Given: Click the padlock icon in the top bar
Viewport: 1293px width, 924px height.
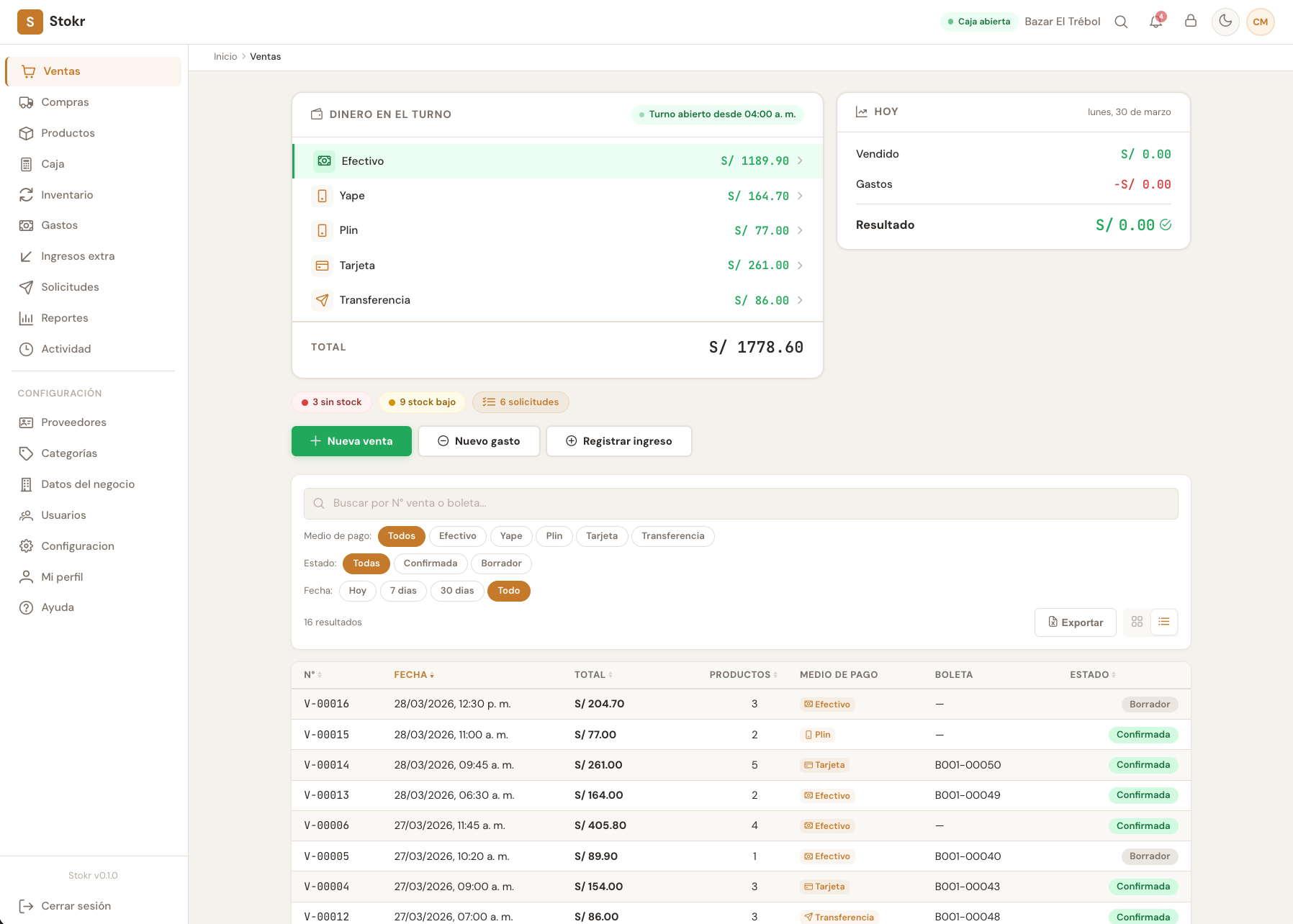Looking at the screenshot, I should click(x=1191, y=22).
